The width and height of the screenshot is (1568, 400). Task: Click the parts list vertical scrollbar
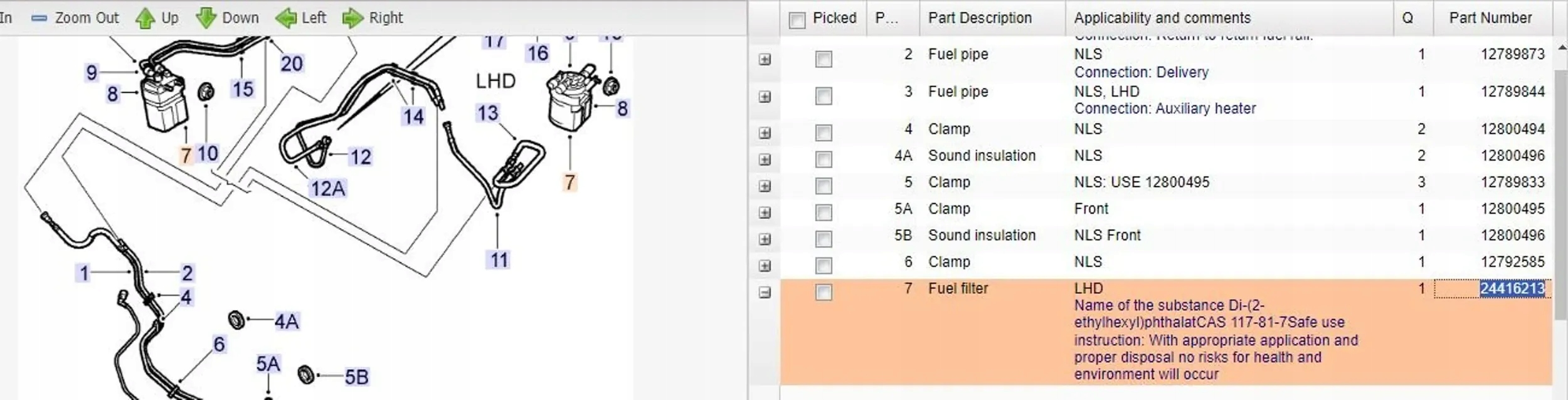pyautogui.click(x=1560, y=188)
